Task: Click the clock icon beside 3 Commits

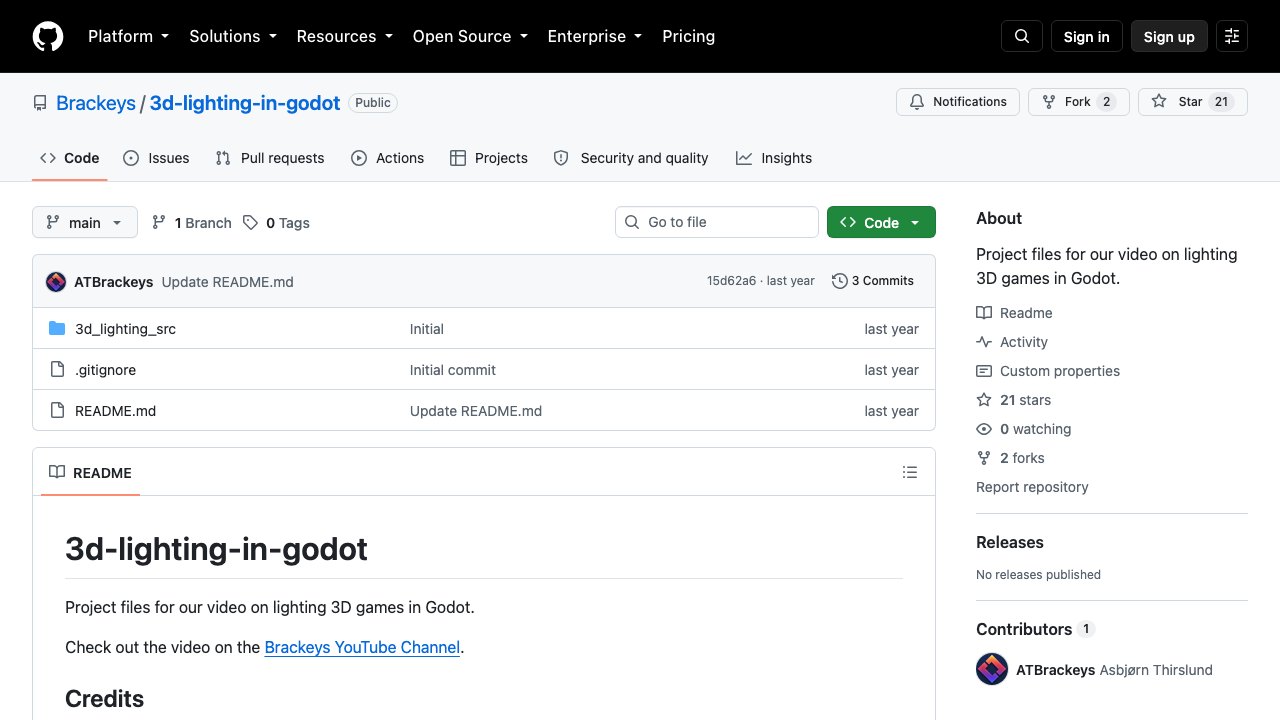Action: point(840,281)
